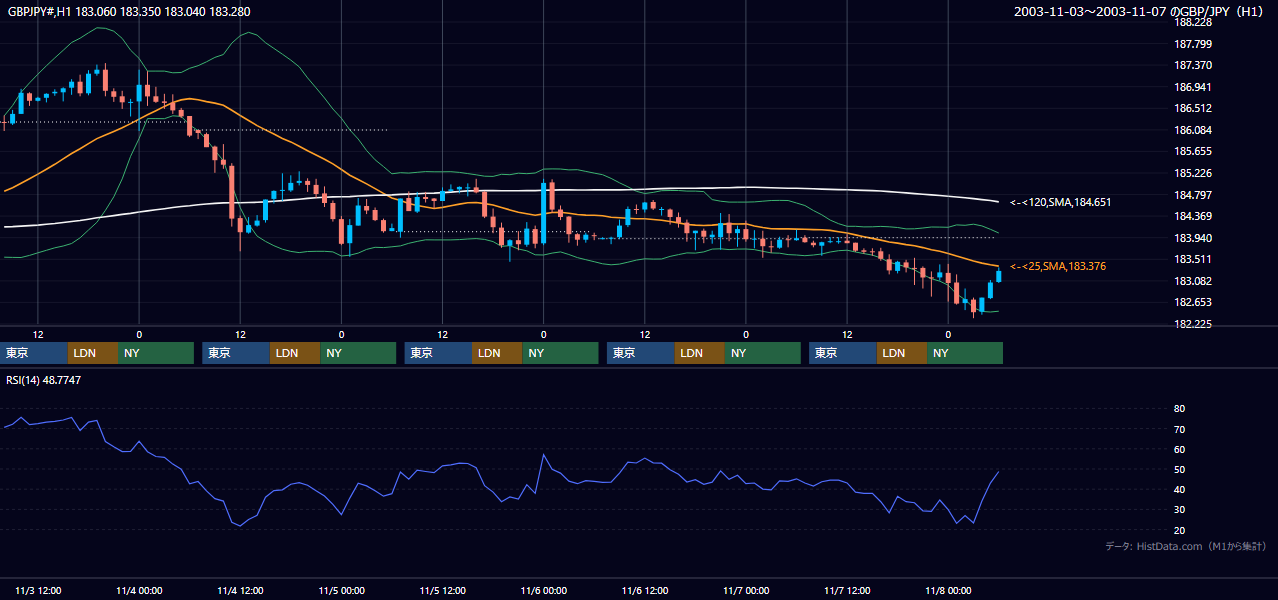Click the RSI 70 level label
Image resolution: width=1278 pixels, height=600 pixels.
click(1179, 429)
